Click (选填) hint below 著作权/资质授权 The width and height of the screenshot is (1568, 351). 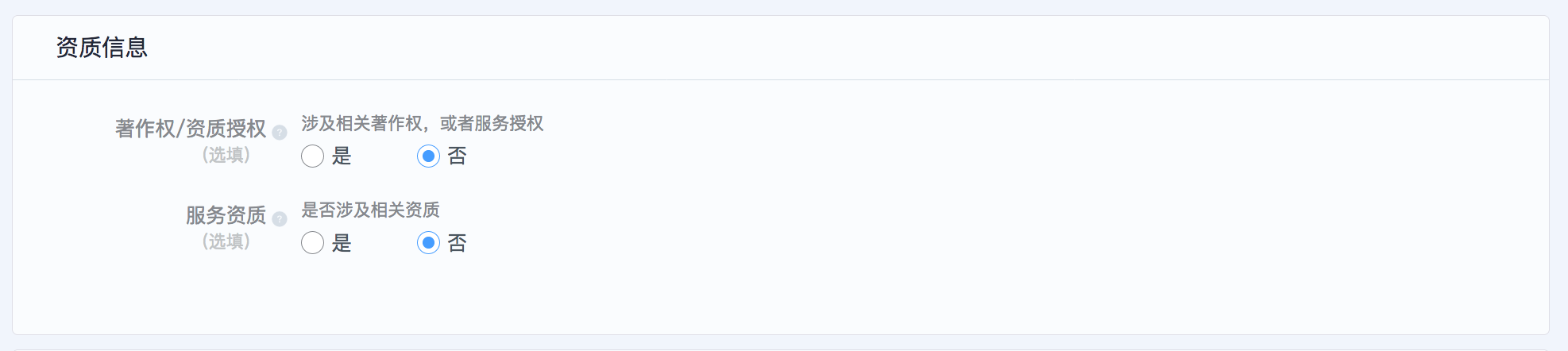(226, 155)
